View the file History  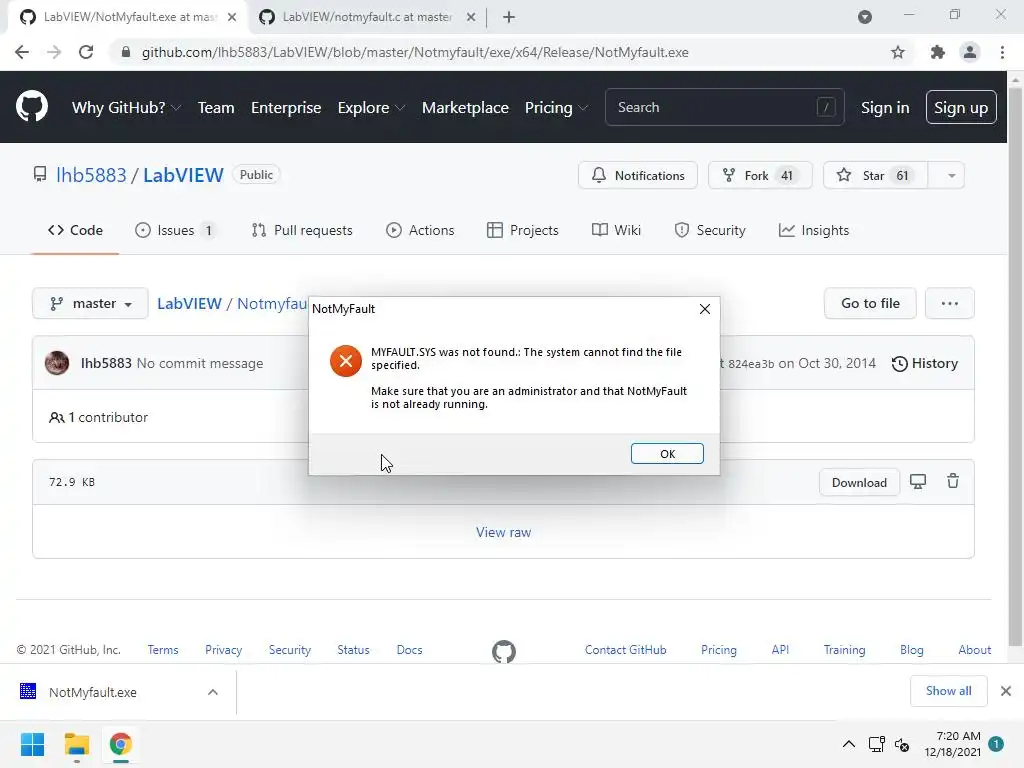tap(925, 363)
